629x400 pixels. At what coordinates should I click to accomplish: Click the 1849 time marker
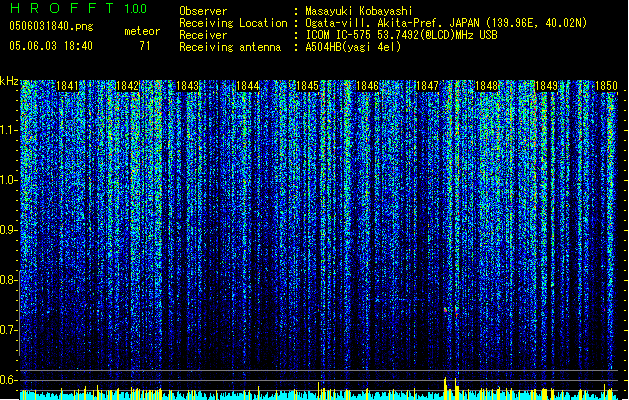click(547, 86)
